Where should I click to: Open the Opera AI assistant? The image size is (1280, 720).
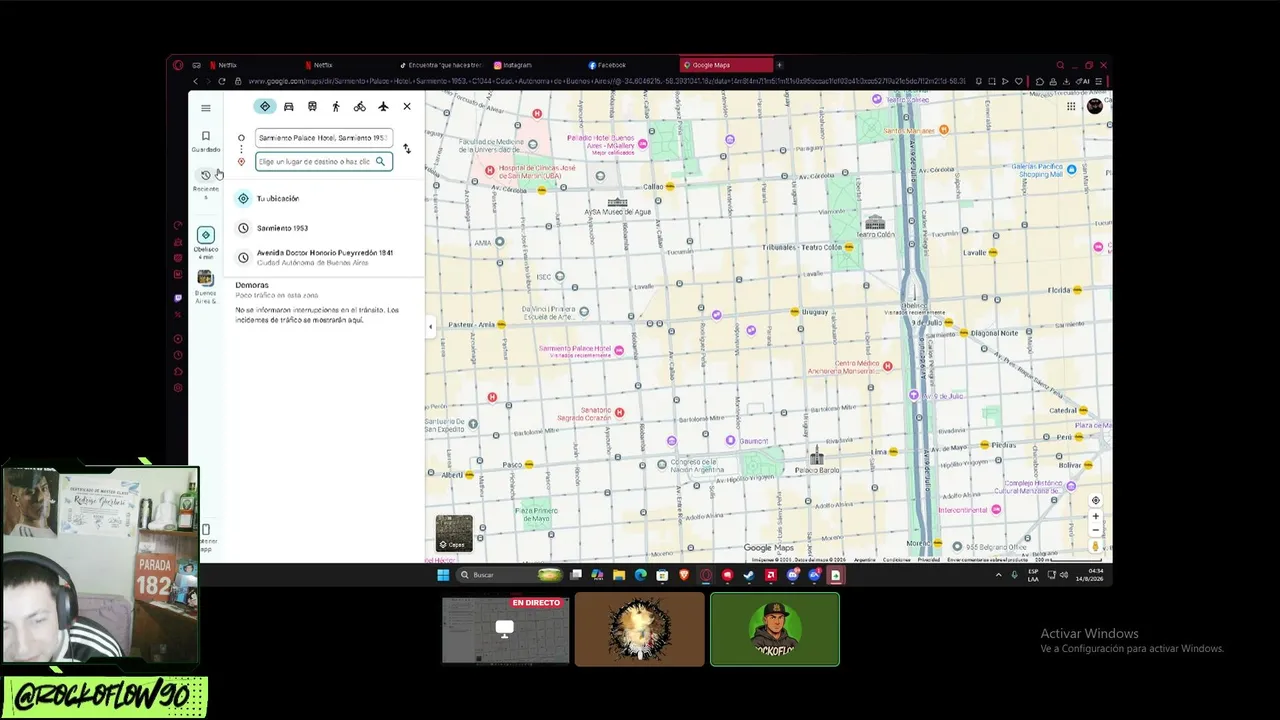[x=1083, y=81]
